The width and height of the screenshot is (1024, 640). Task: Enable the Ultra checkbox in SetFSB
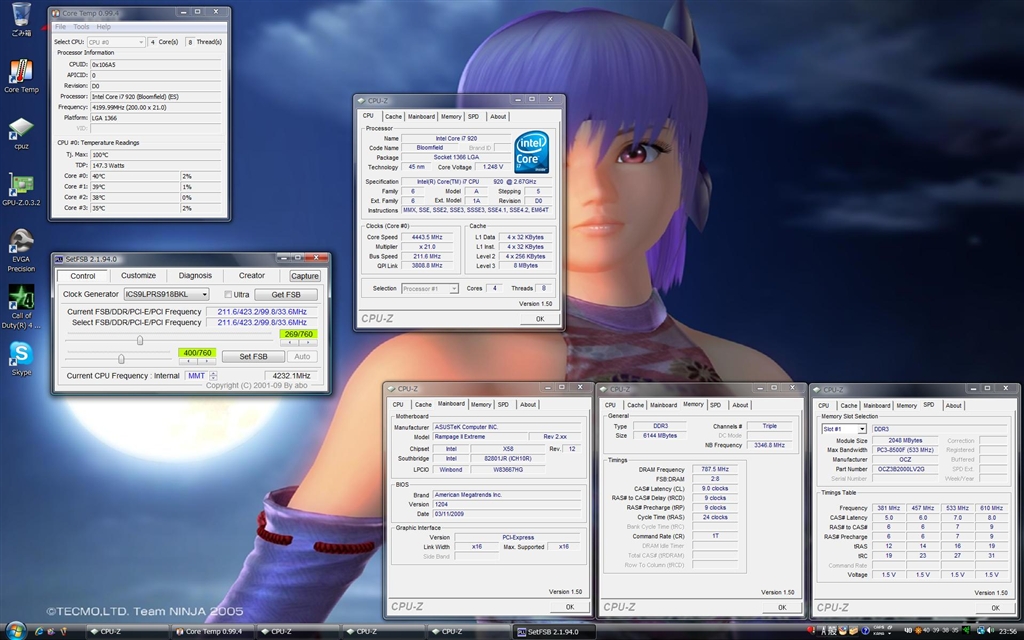(228, 295)
